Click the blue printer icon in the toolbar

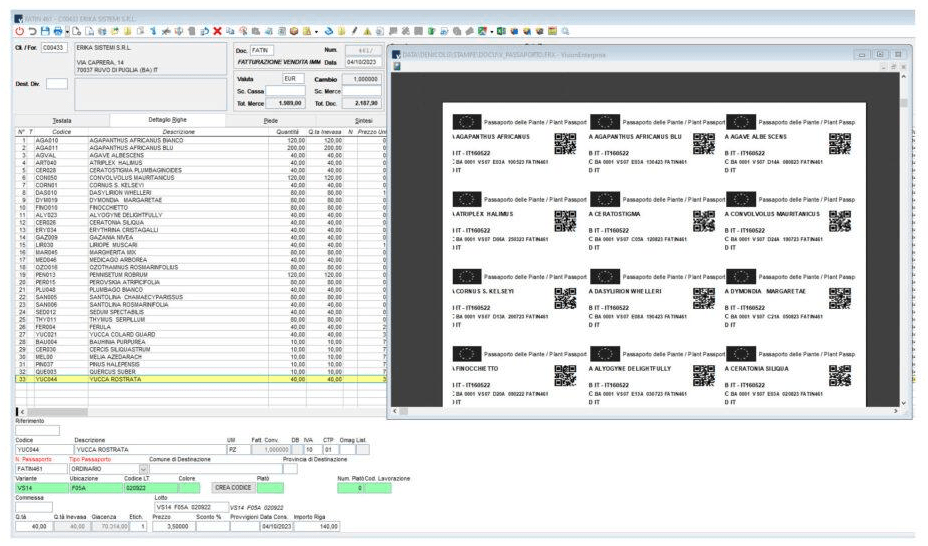click(x=58, y=31)
